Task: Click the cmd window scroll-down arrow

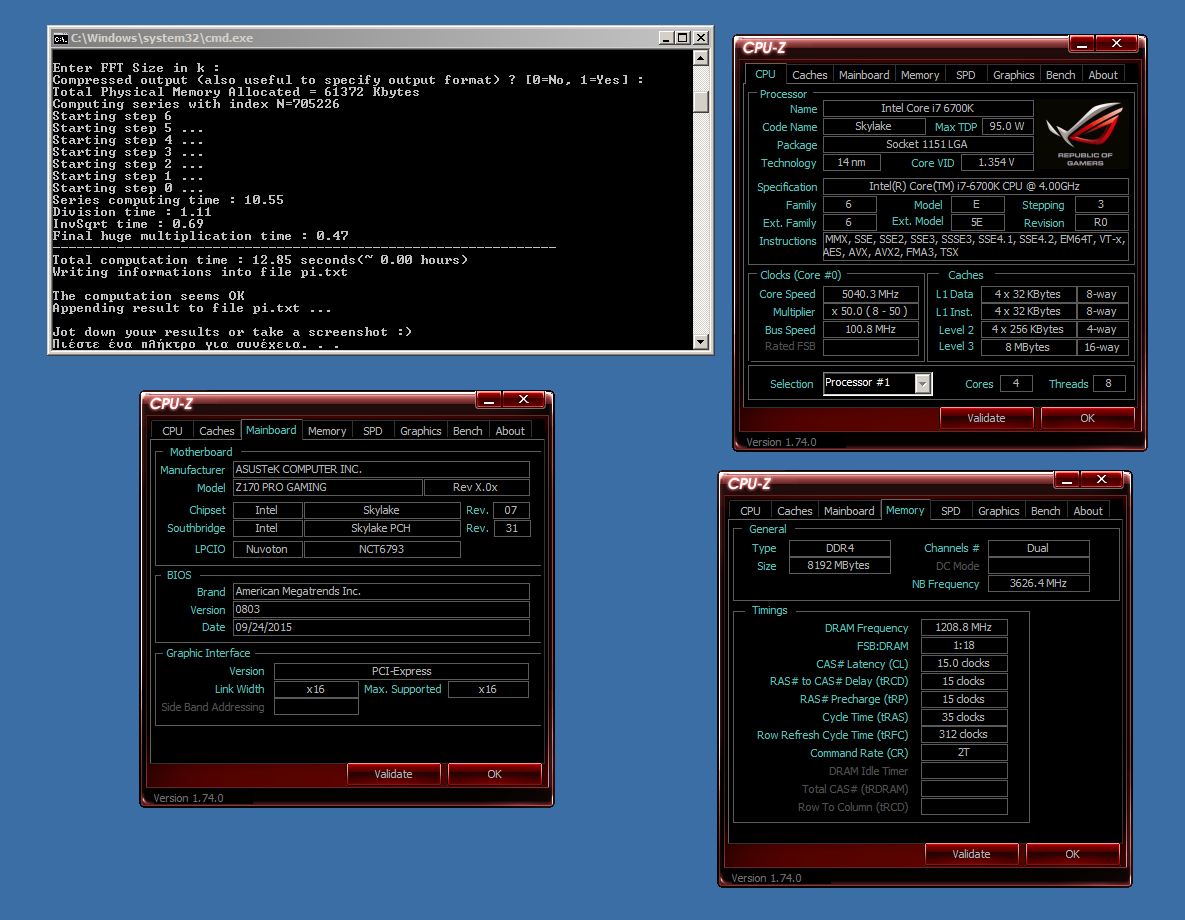Action: pyautogui.click(x=701, y=342)
